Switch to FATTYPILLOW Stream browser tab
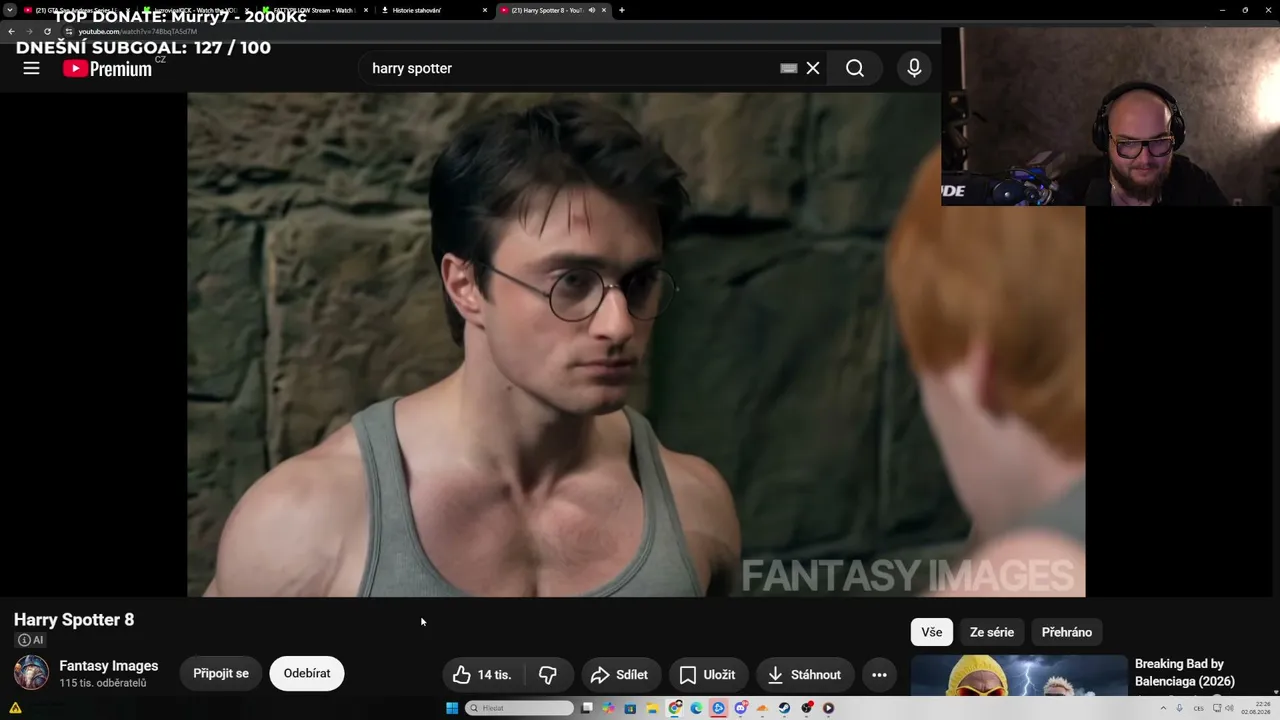Image resolution: width=1280 pixels, height=720 pixels. pyautogui.click(x=313, y=10)
